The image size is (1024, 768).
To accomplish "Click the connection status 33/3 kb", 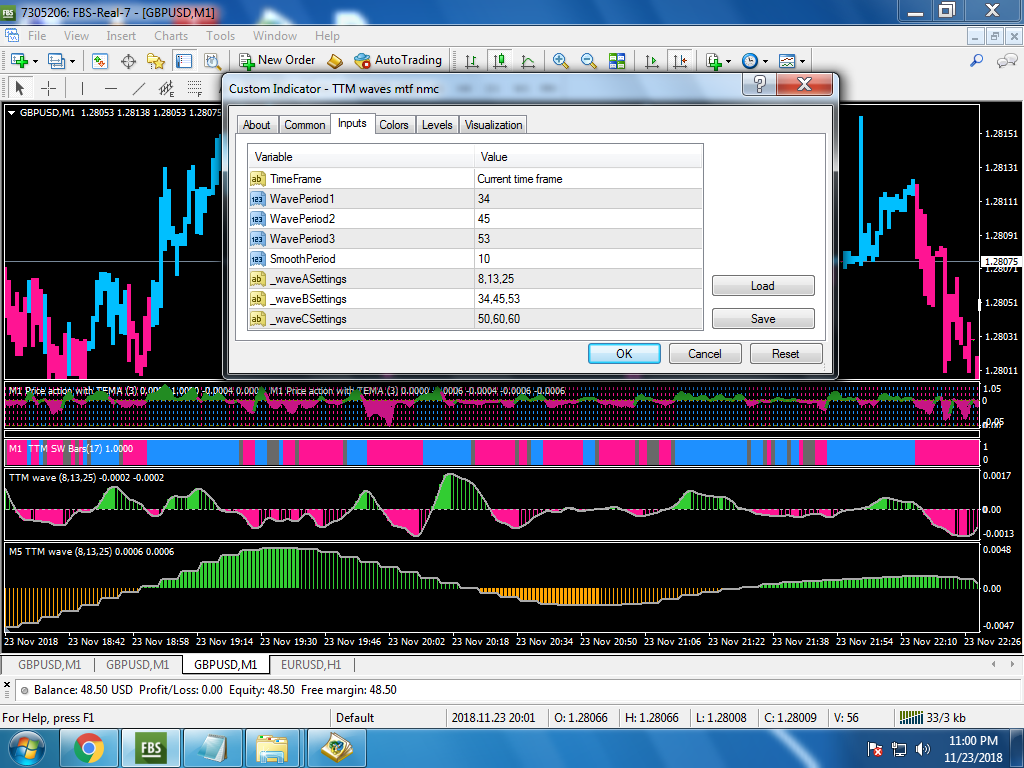I will pos(933,717).
